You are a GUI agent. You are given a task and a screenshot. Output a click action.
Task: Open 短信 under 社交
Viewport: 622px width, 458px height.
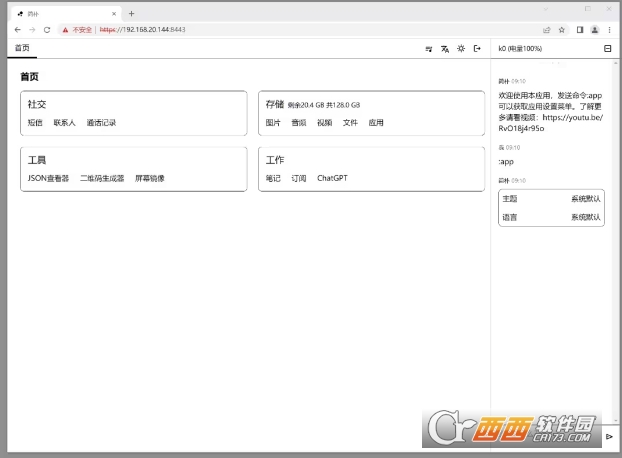click(35, 123)
